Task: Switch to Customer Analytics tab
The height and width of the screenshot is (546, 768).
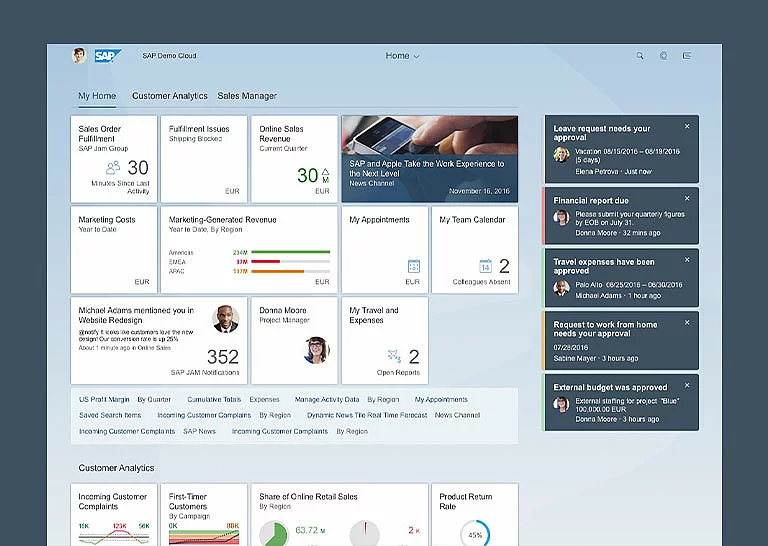Action: 169,96
